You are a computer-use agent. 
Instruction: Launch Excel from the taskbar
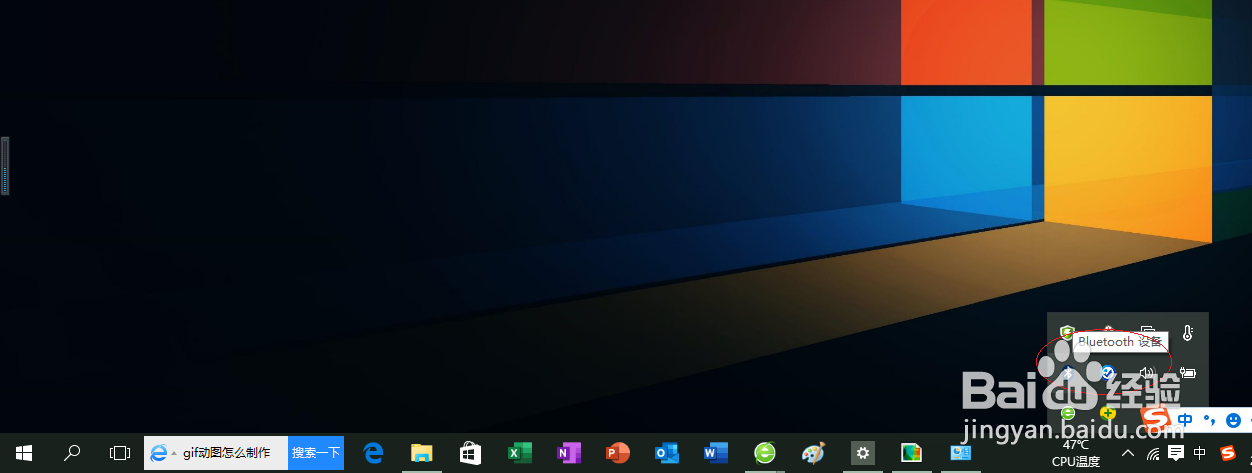coord(519,453)
